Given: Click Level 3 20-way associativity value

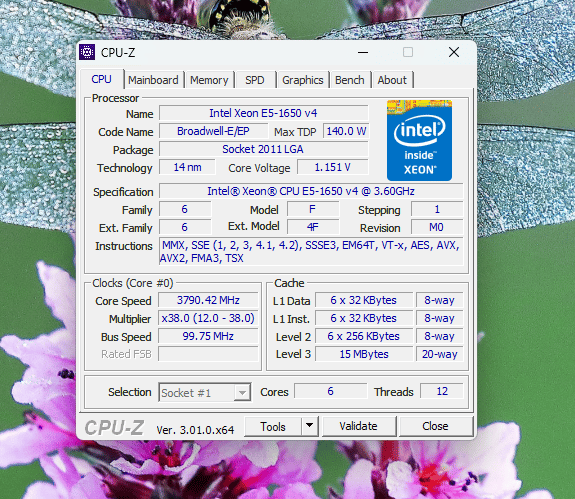Looking at the screenshot, I should click(x=439, y=354).
